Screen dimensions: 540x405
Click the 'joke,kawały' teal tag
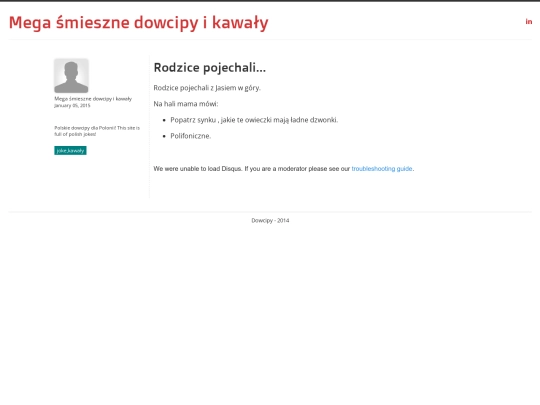click(x=70, y=150)
